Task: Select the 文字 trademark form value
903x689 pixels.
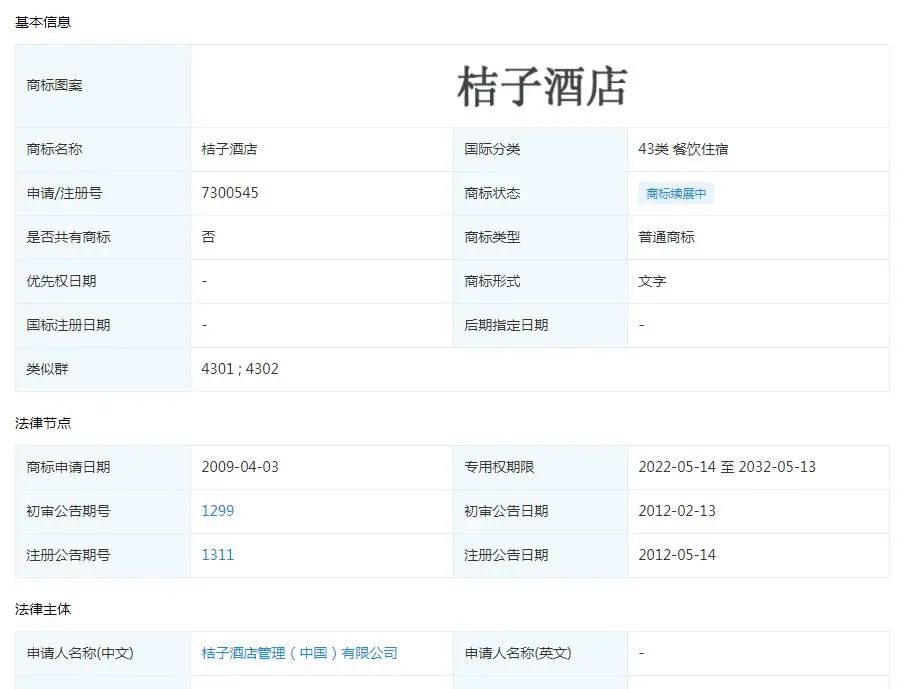Action: (x=652, y=281)
